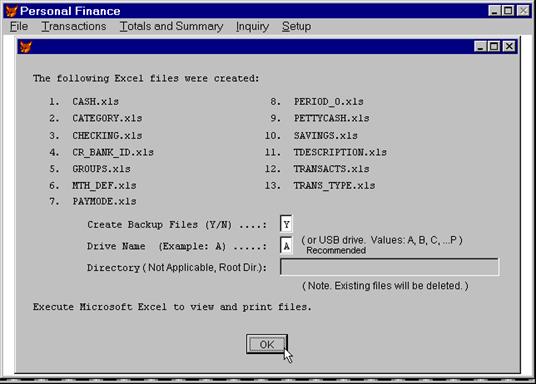Minimize the inner dialog window
Screen dimensions: 536x384
pyautogui.click(x=480, y=46)
